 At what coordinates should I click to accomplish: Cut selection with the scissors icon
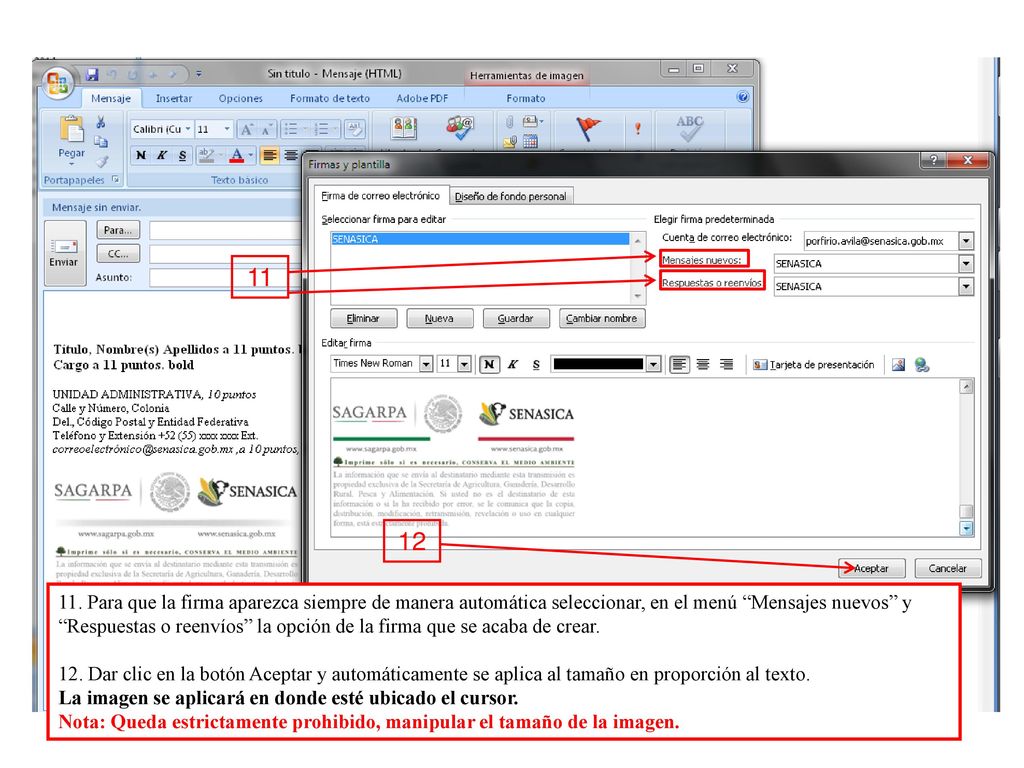tap(101, 123)
